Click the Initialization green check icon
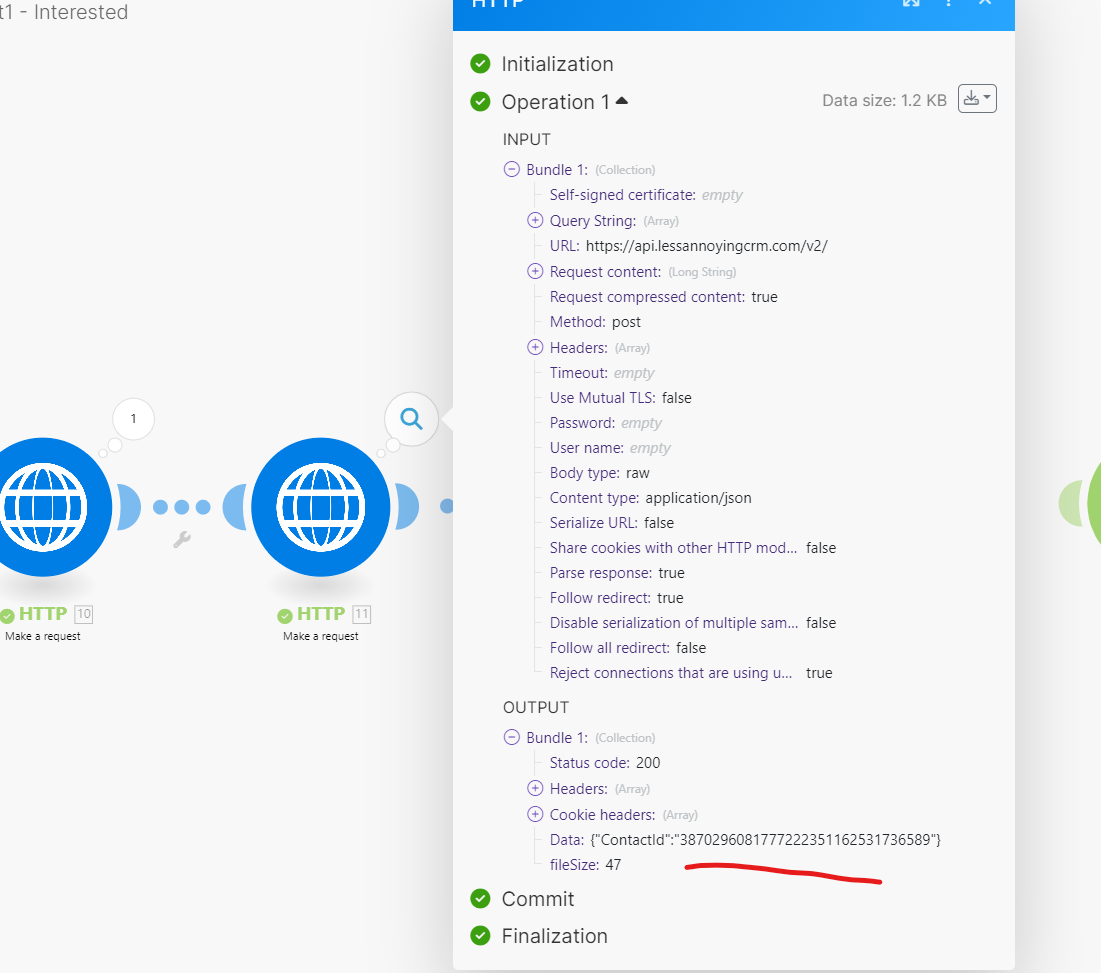This screenshot has width=1101, height=973. pos(480,64)
